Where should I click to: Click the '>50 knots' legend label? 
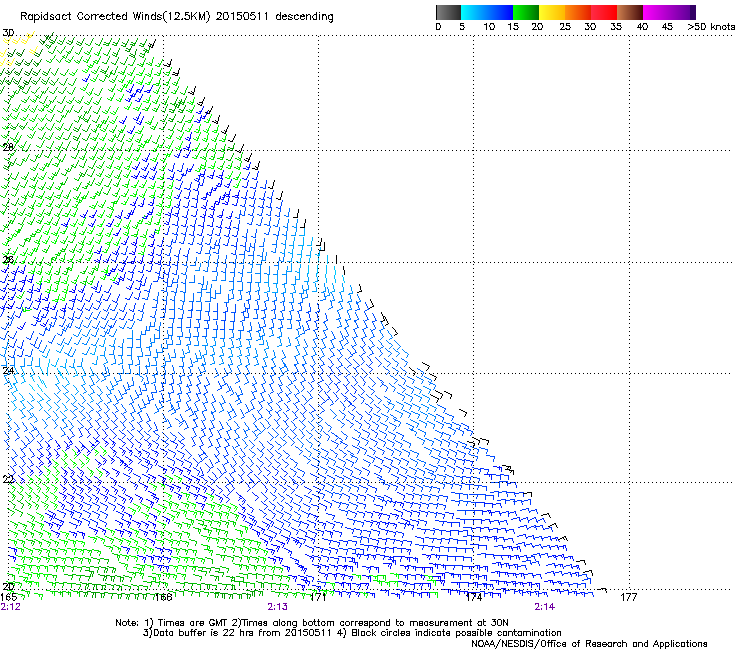click(x=711, y=27)
